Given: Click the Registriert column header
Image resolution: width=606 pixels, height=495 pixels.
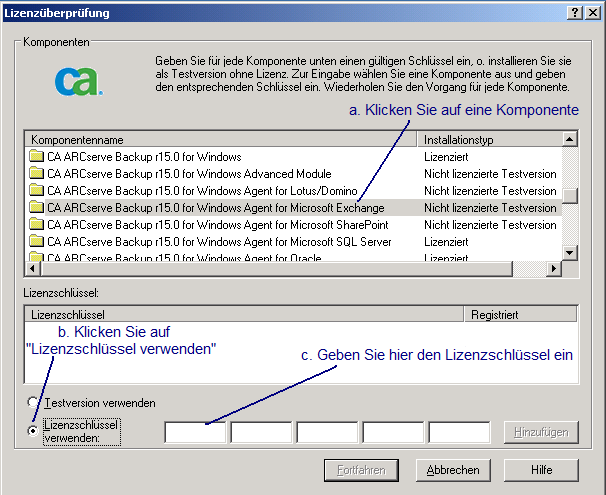Looking at the screenshot, I should click(x=520, y=315).
